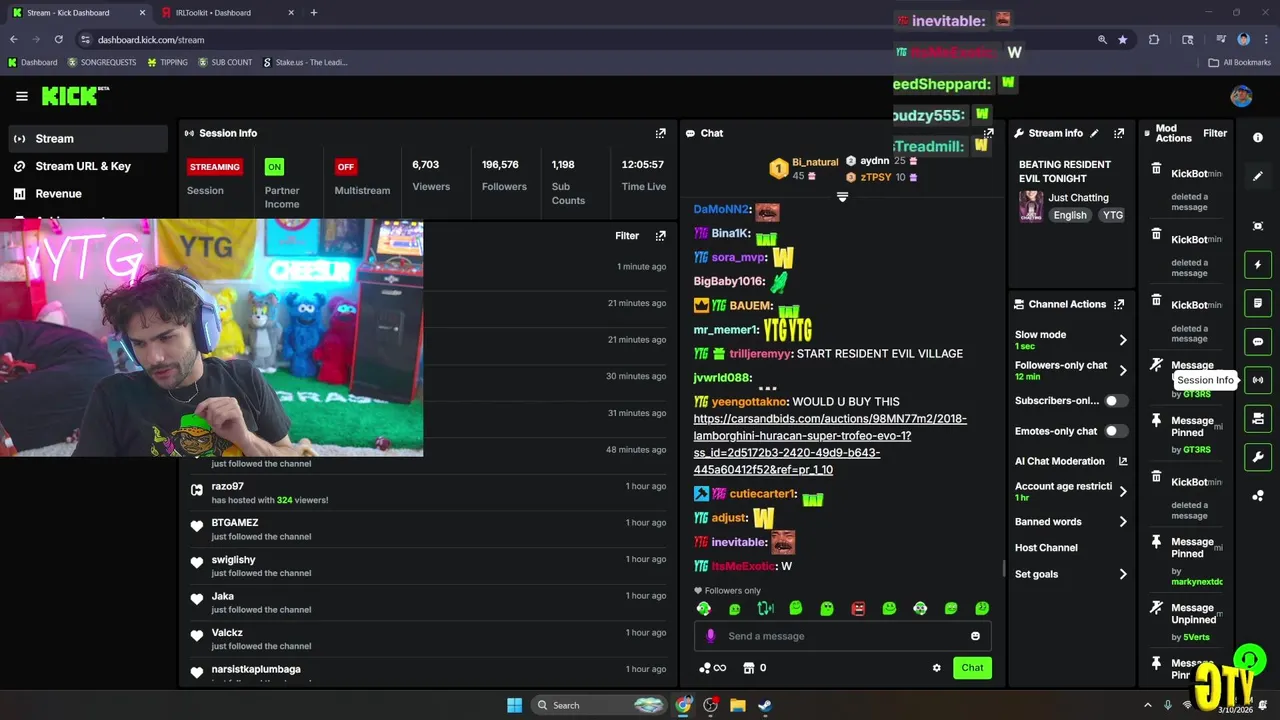Screen dimensions: 1280x720
Task: Click Filter in the Mod Actions panel
Action: point(1215,133)
